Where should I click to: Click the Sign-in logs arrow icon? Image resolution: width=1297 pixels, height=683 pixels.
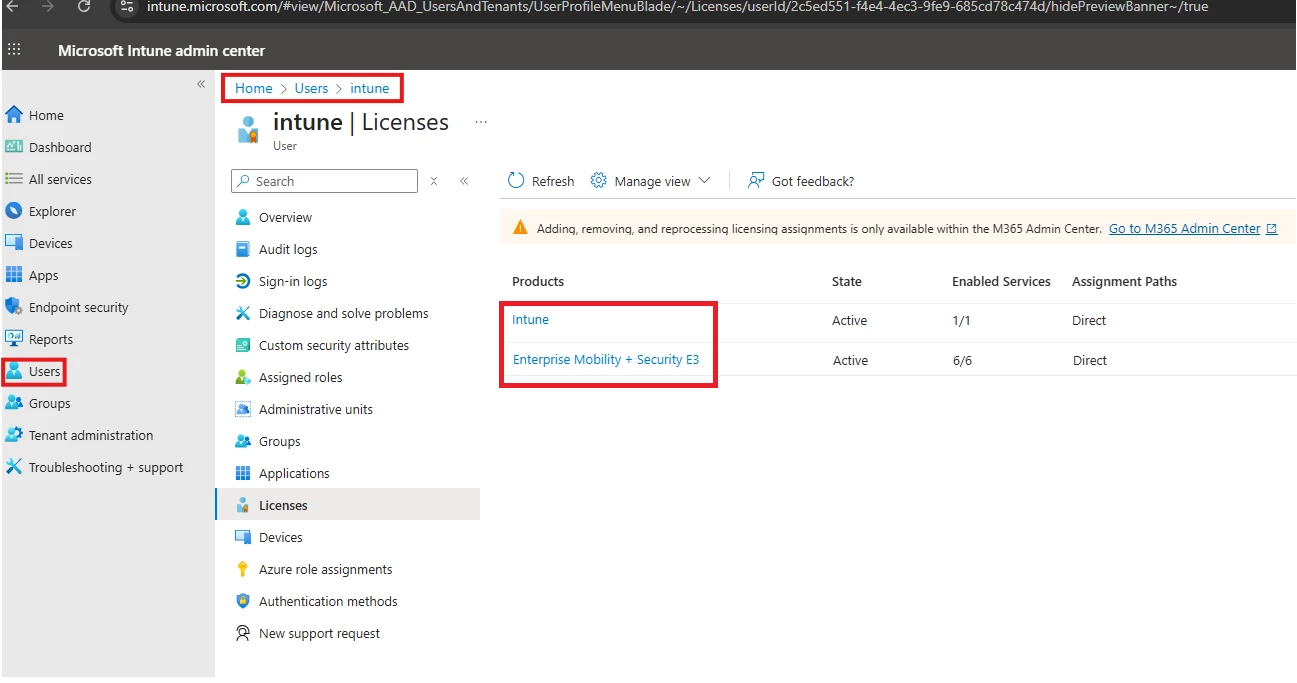pyautogui.click(x=243, y=281)
